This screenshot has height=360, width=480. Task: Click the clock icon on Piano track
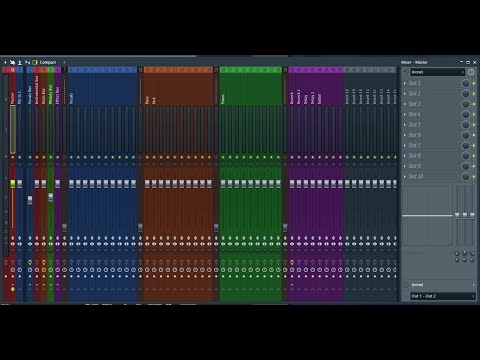[x=223, y=269]
